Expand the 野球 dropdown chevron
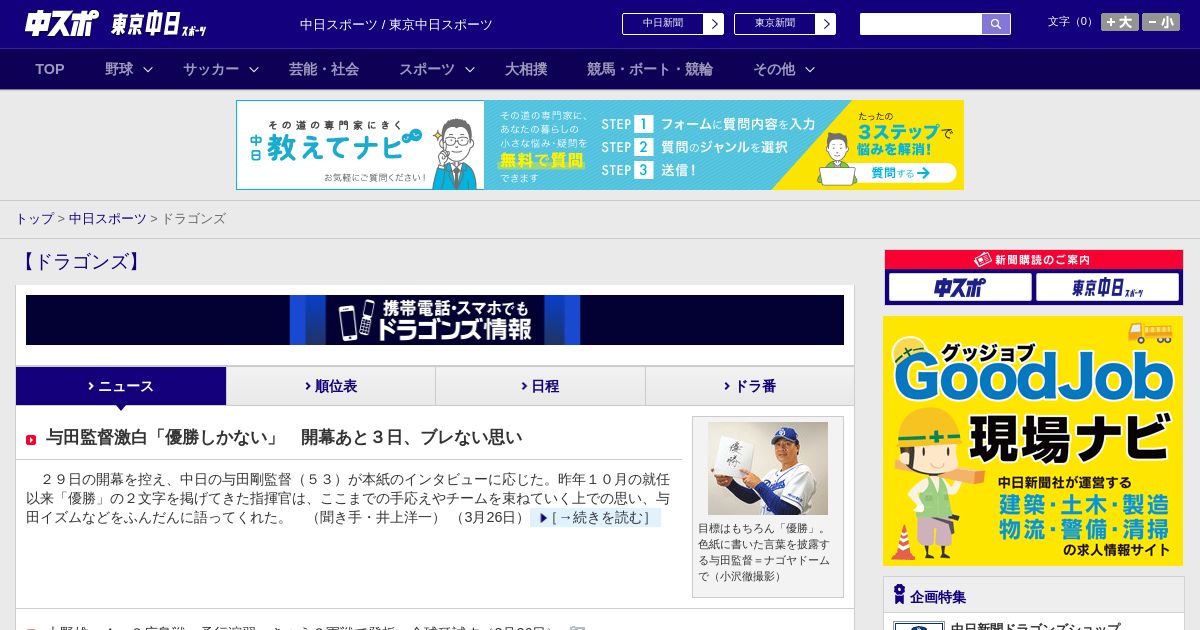The image size is (1200, 630). tap(148, 69)
